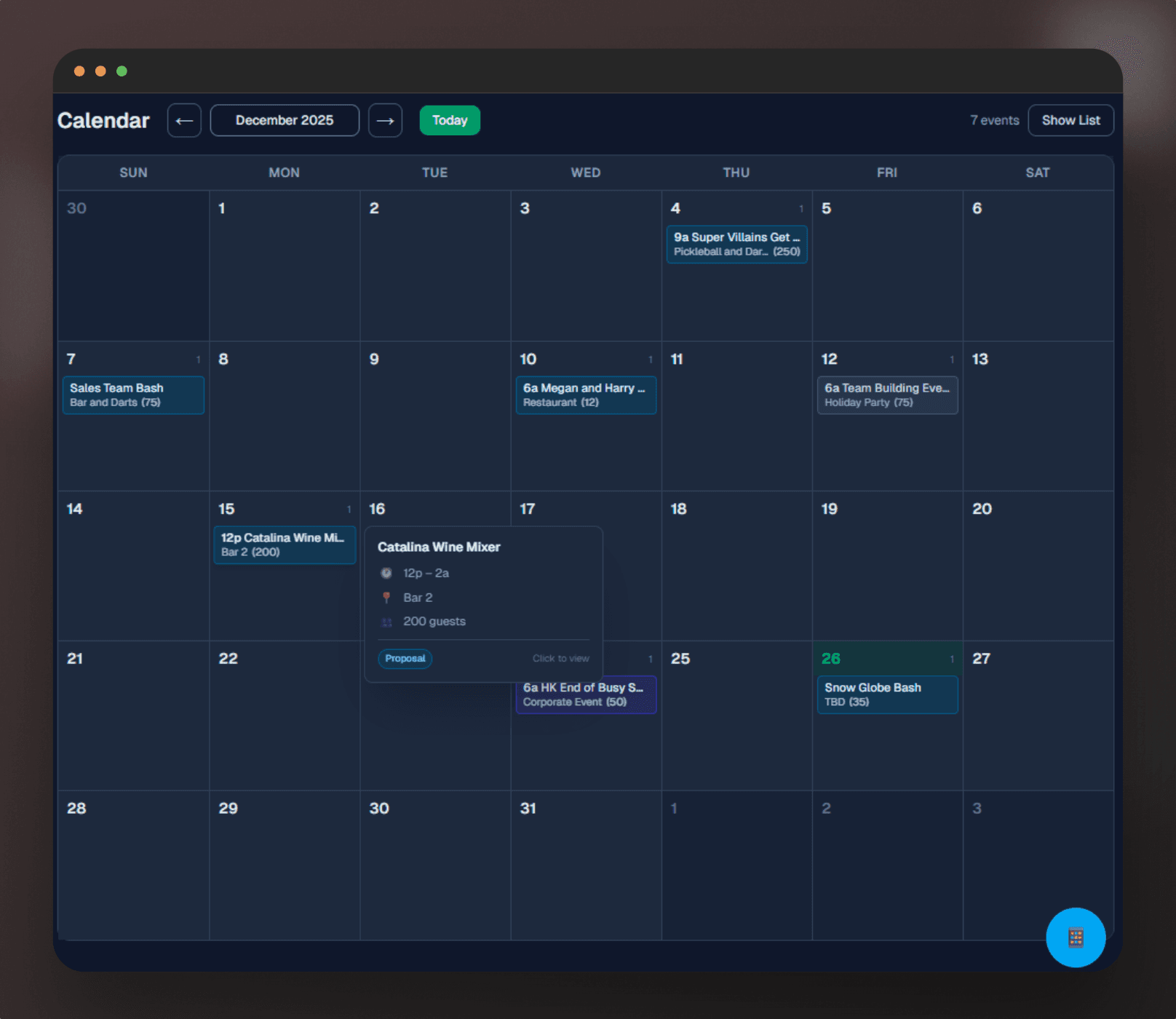Switch to list view with Show List
Viewport: 1176px width, 1019px height.
click(1070, 120)
